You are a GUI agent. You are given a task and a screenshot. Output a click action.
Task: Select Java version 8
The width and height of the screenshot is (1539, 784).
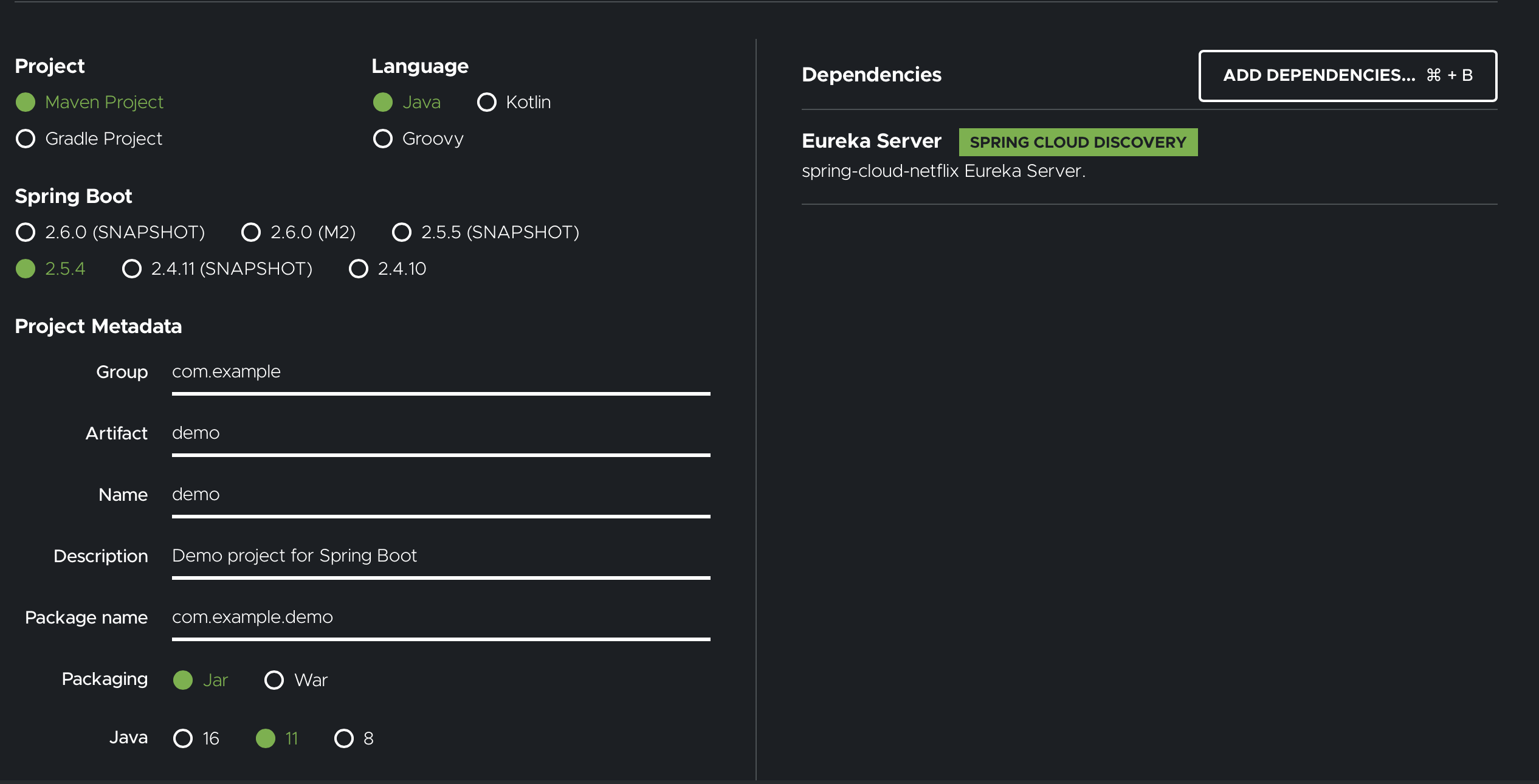pyautogui.click(x=344, y=739)
